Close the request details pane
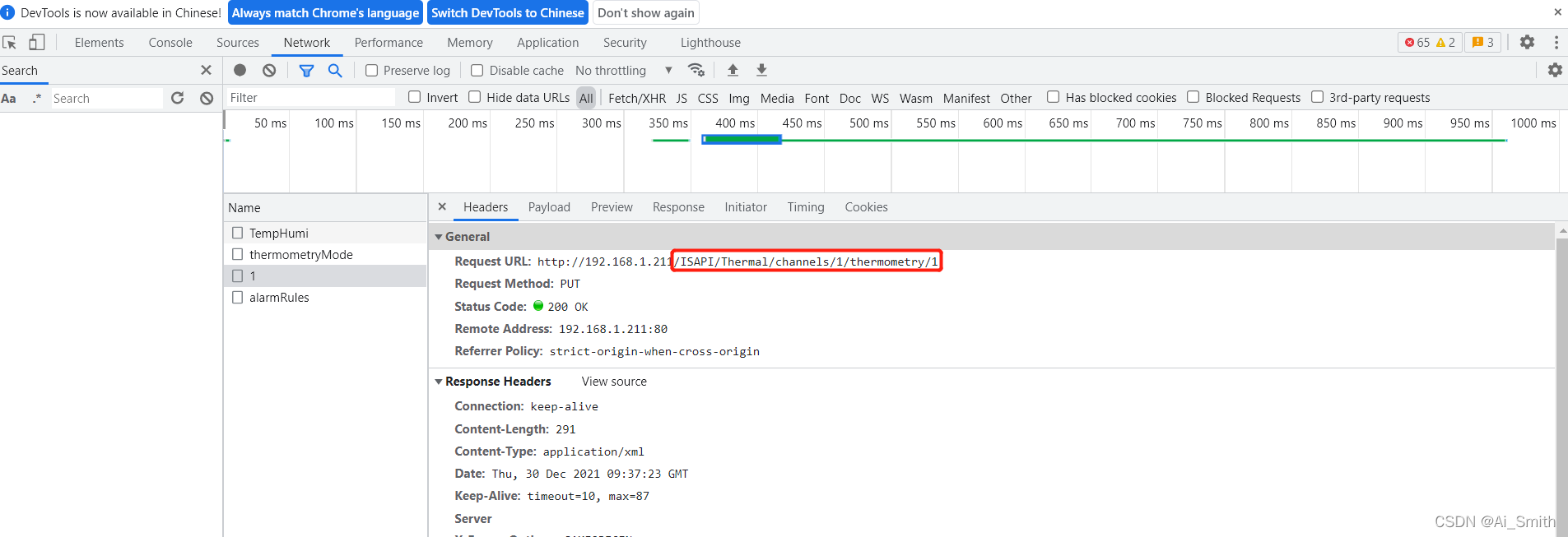 click(442, 207)
